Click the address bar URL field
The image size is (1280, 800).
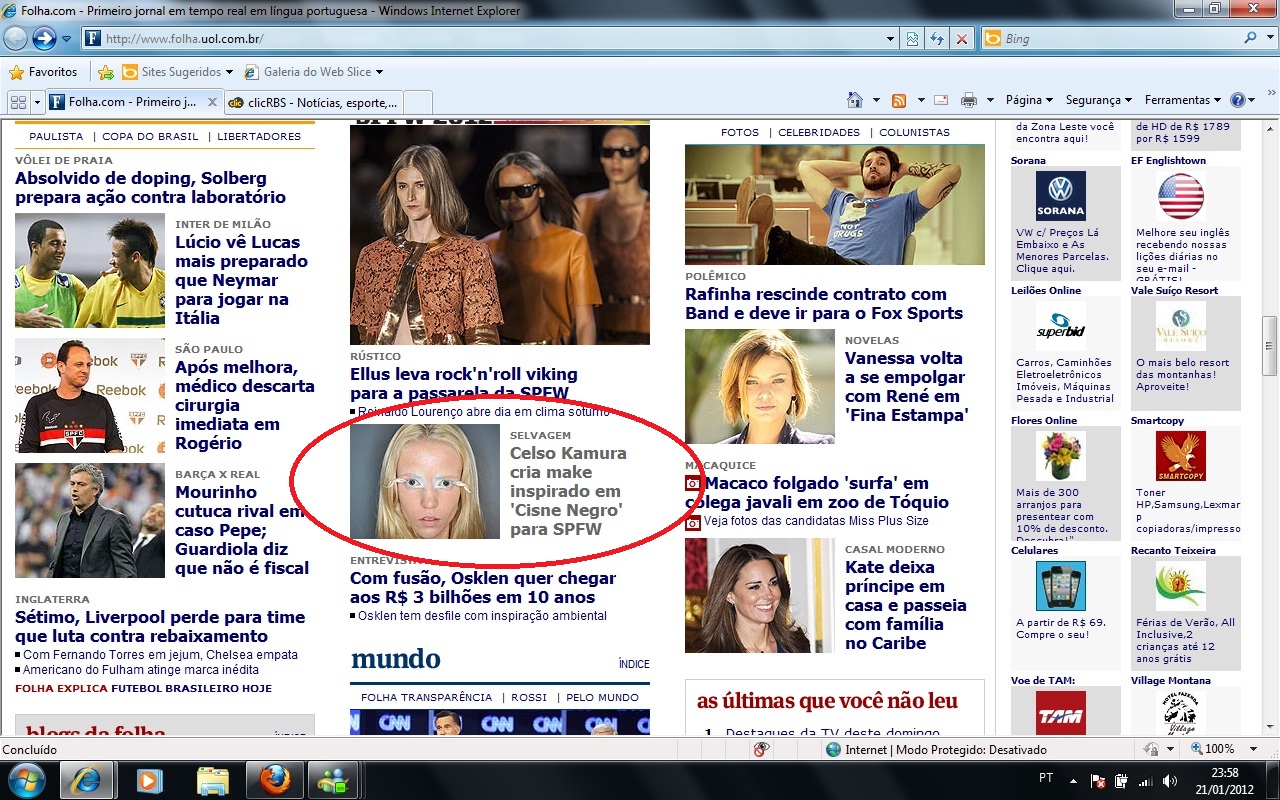(490, 39)
